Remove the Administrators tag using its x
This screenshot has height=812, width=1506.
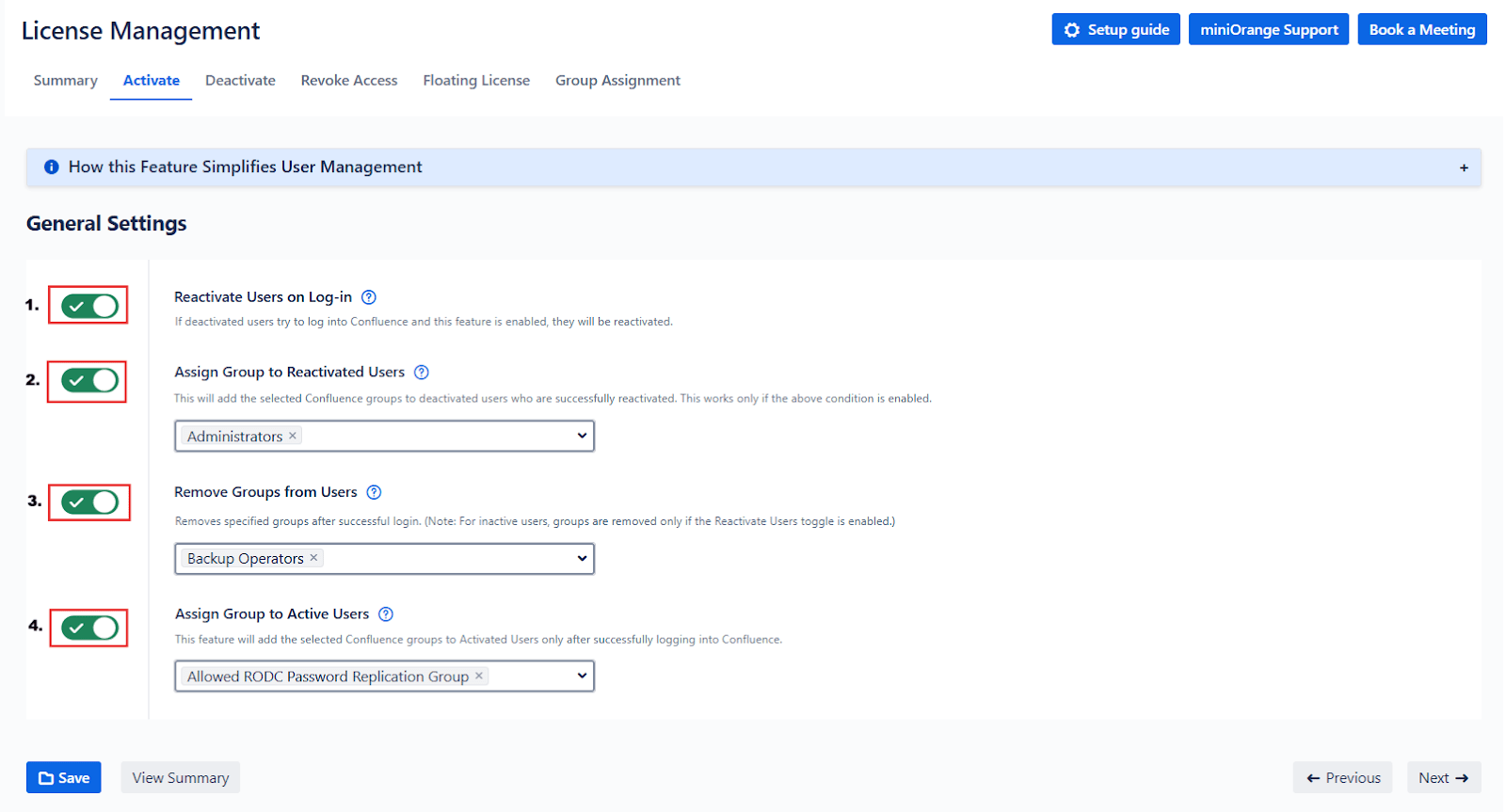(x=293, y=436)
